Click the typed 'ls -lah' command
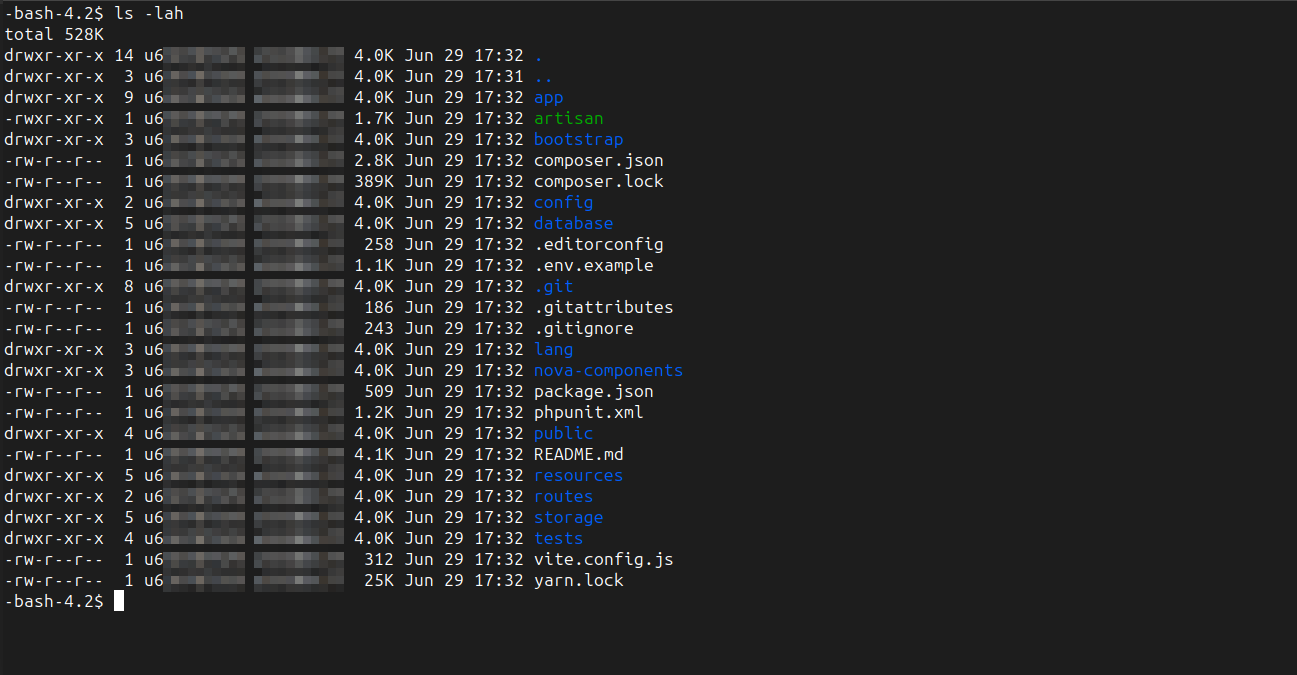 click(148, 13)
